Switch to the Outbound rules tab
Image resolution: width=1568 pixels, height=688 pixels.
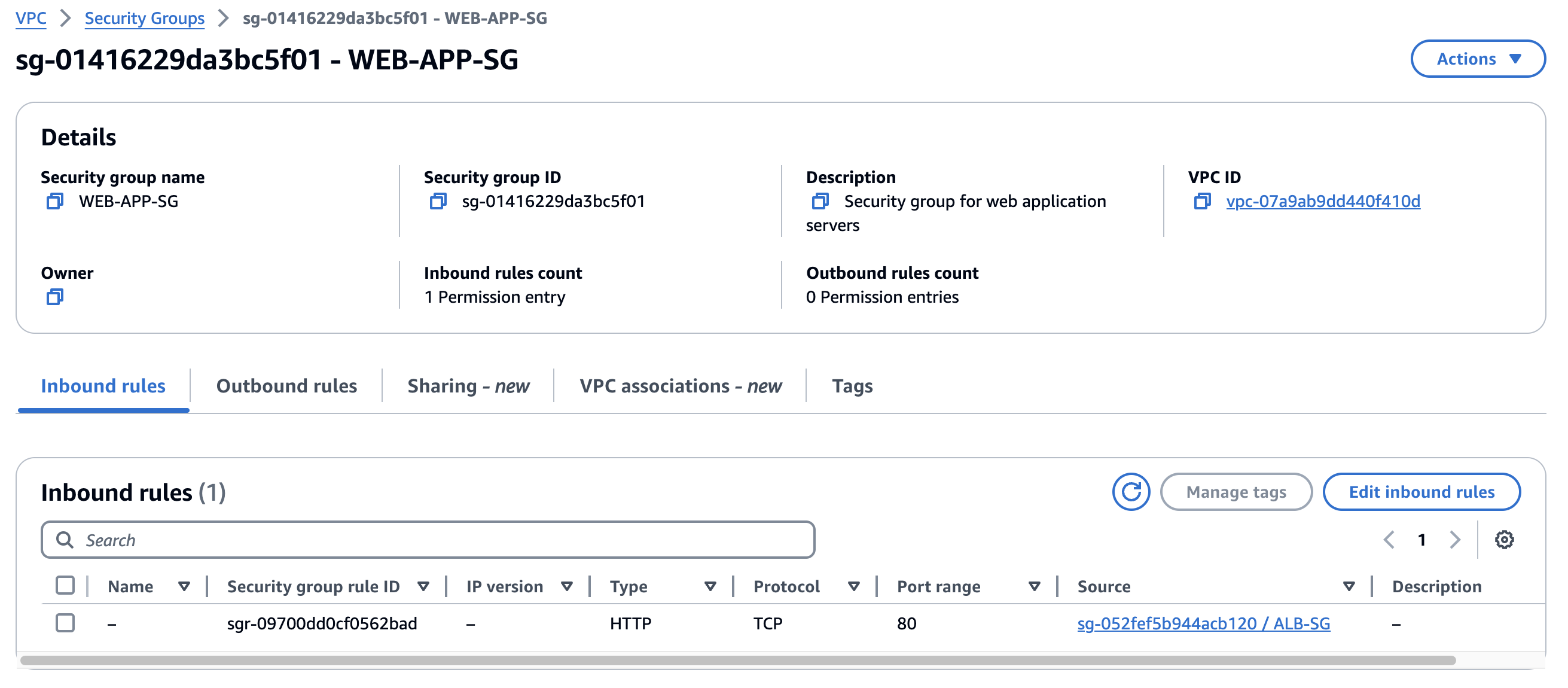(286, 386)
